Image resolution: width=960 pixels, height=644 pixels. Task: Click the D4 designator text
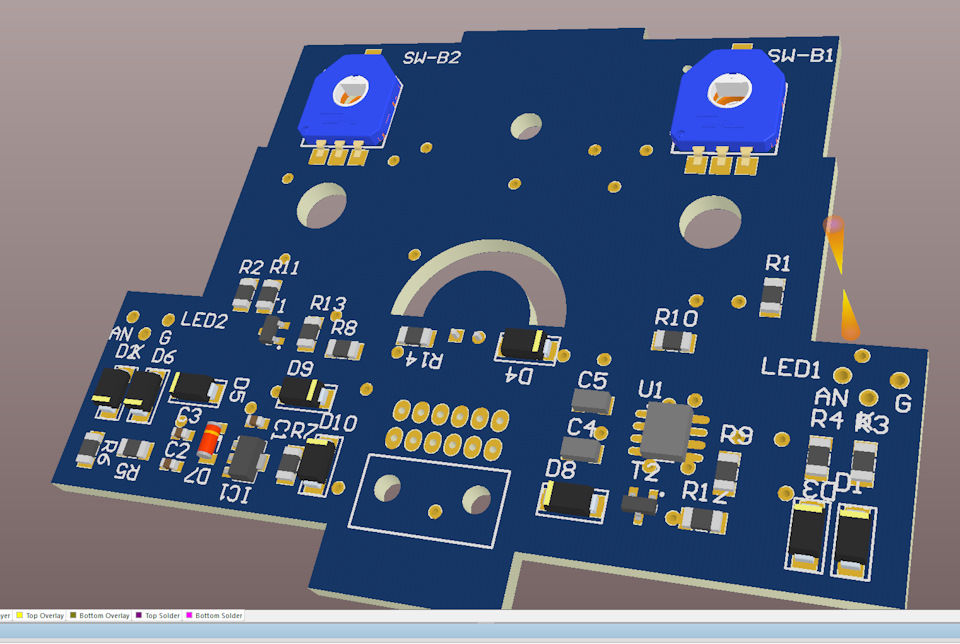pyautogui.click(x=519, y=376)
